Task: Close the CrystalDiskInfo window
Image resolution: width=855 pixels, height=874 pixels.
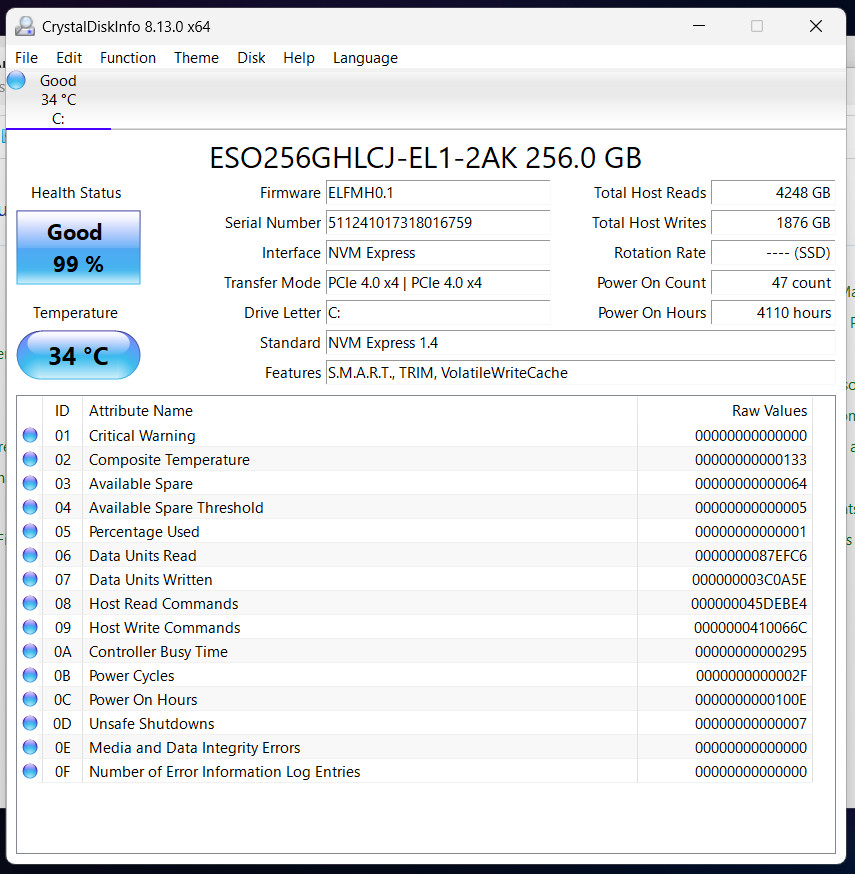Action: tap(816, 26)
